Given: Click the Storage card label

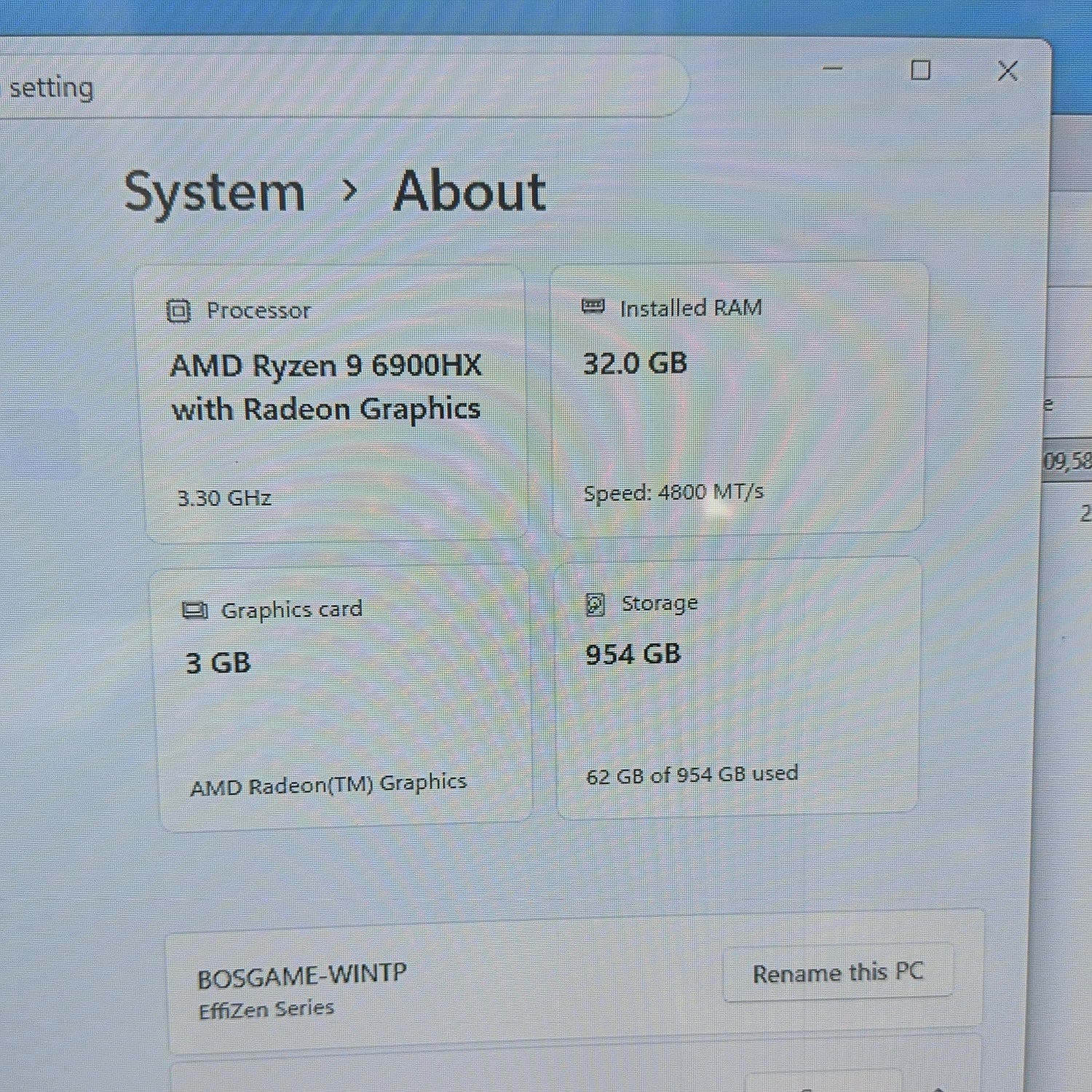Looking at the screenshot, I should [x=660, y=604].
